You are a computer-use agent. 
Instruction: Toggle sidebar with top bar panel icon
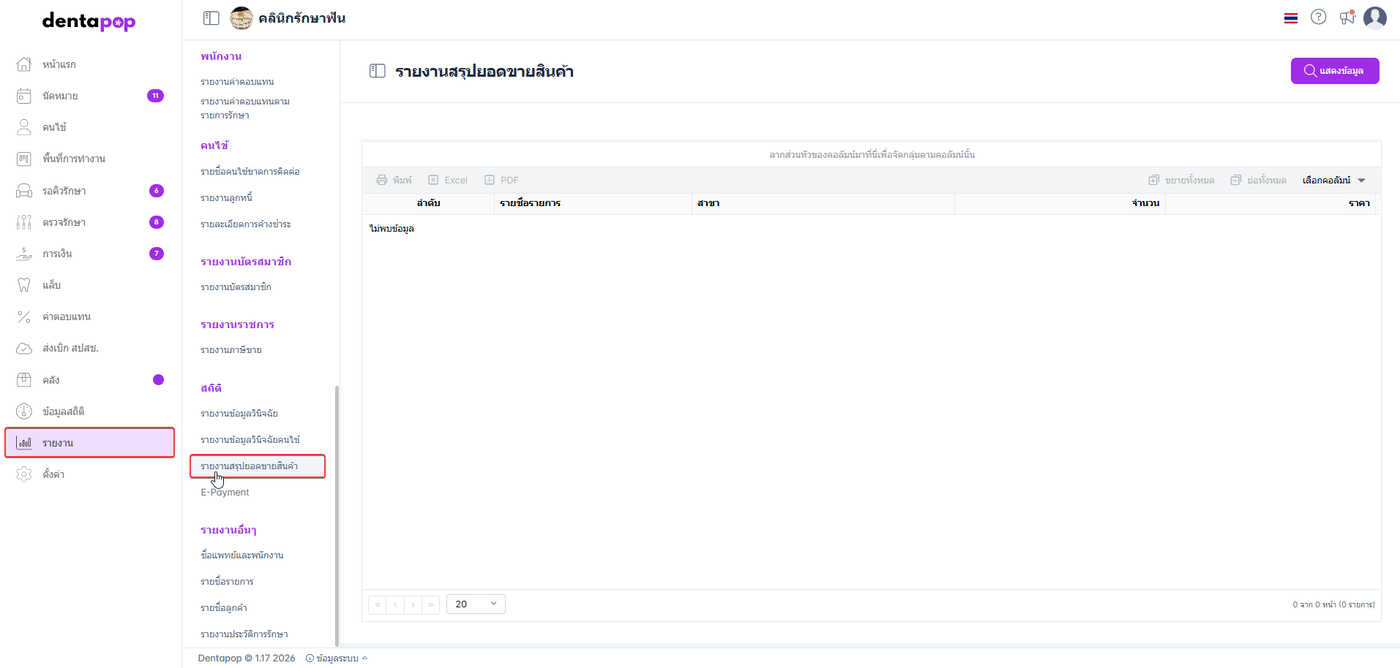[210, 18]
